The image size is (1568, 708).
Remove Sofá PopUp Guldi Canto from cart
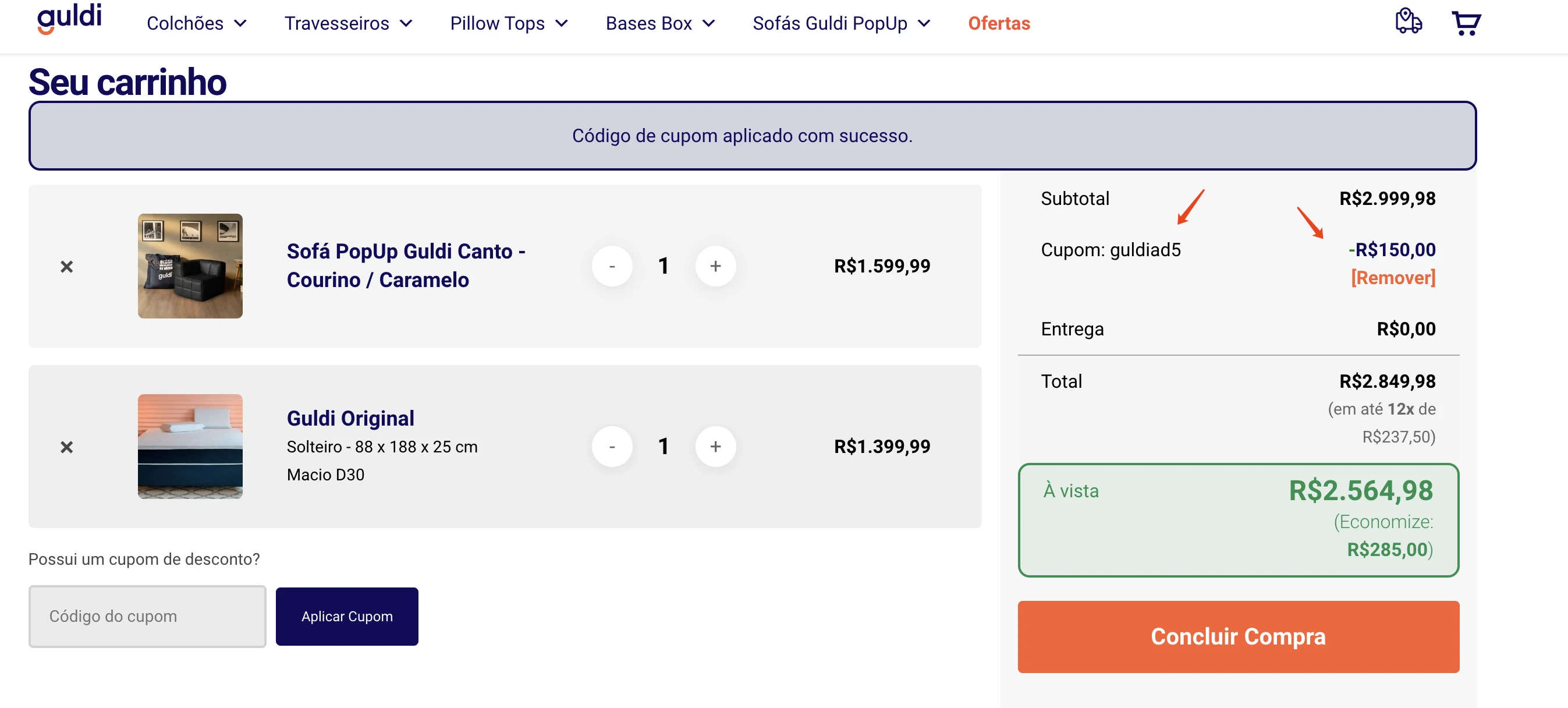[67, 267]
